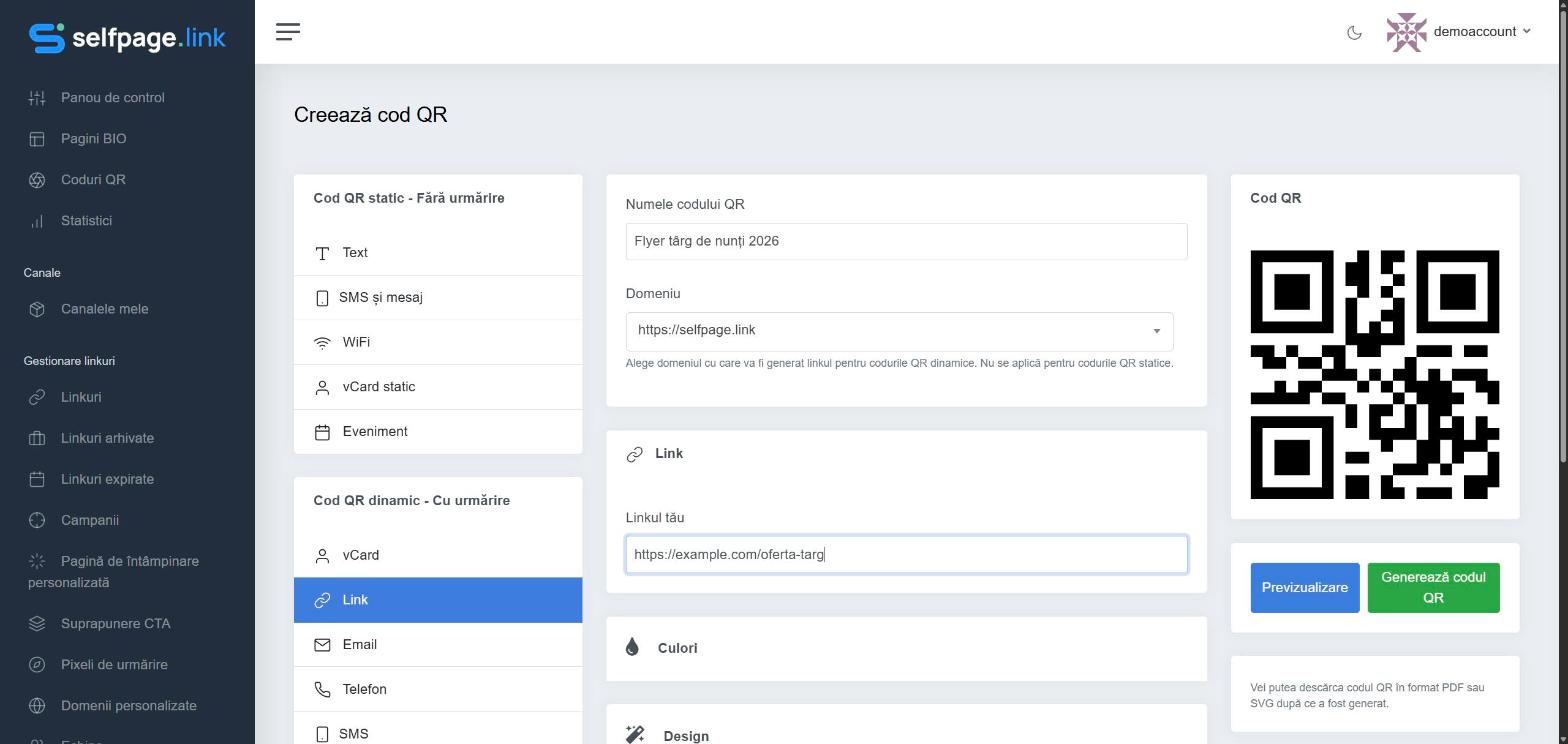Choose the WiFi QR type
1568x744 pixels.
pyautogui.click(x=438, y=342)
